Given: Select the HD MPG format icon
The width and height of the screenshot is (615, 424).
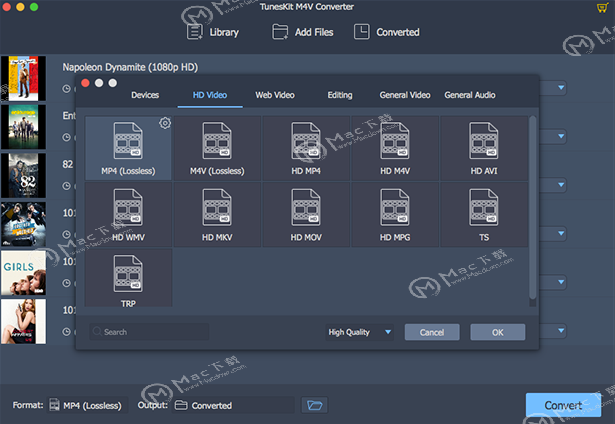Looking at the screenshot, I should 395,207.
